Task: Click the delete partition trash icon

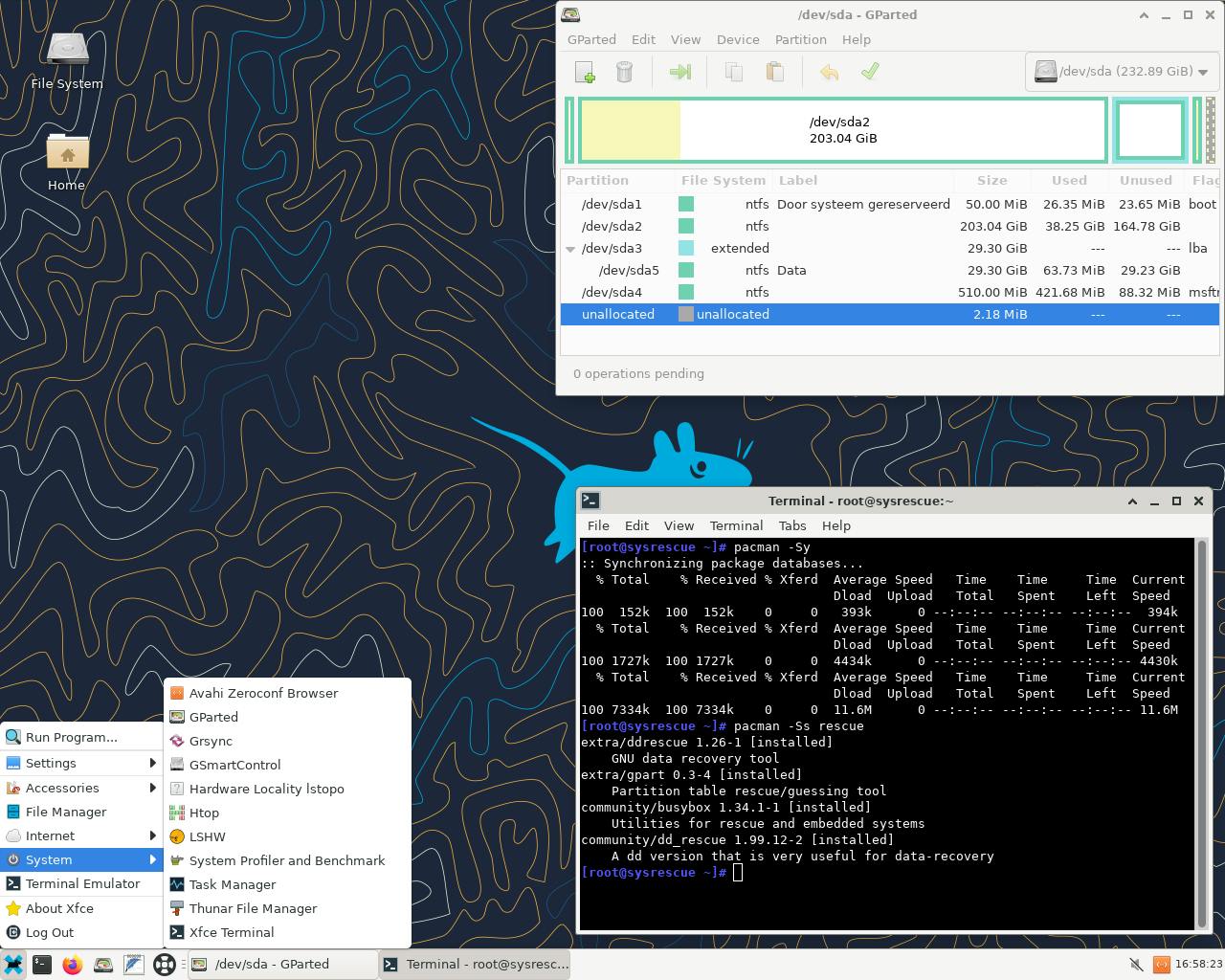Action: pos(624,72)
